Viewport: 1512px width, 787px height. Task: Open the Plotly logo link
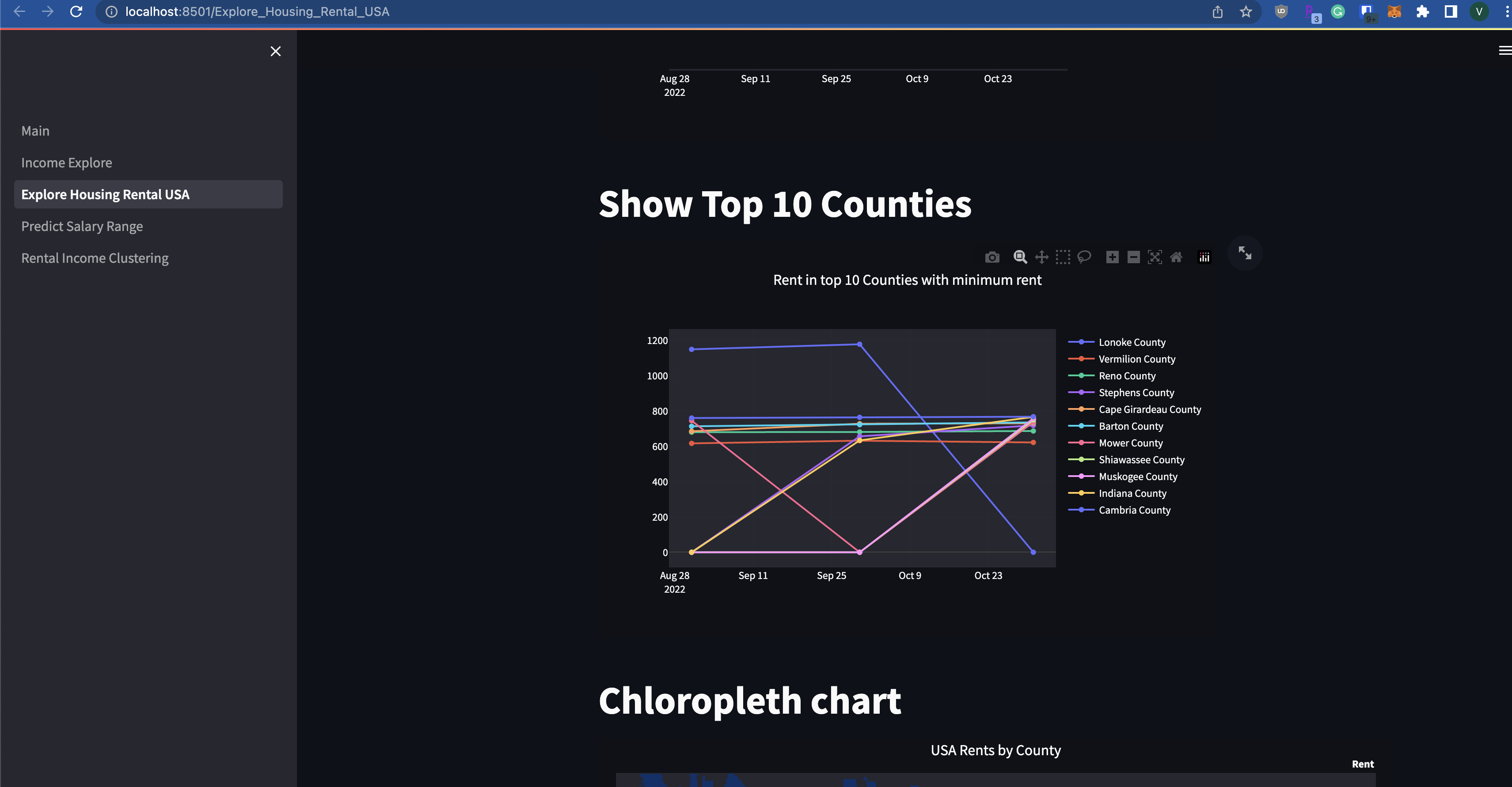(1204, 257)
